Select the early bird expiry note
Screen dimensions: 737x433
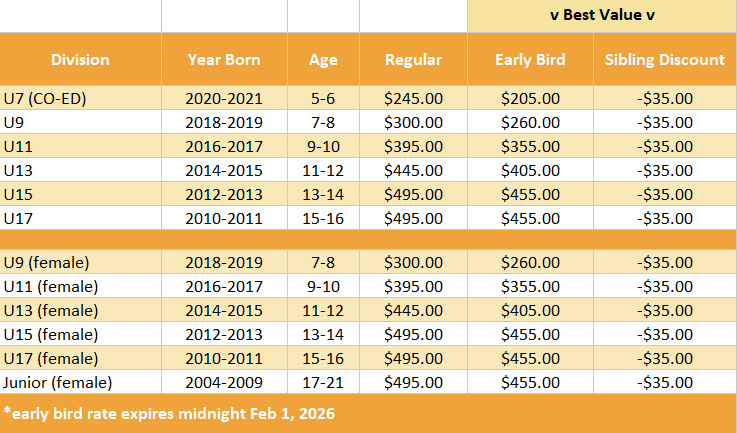(168, 413)
